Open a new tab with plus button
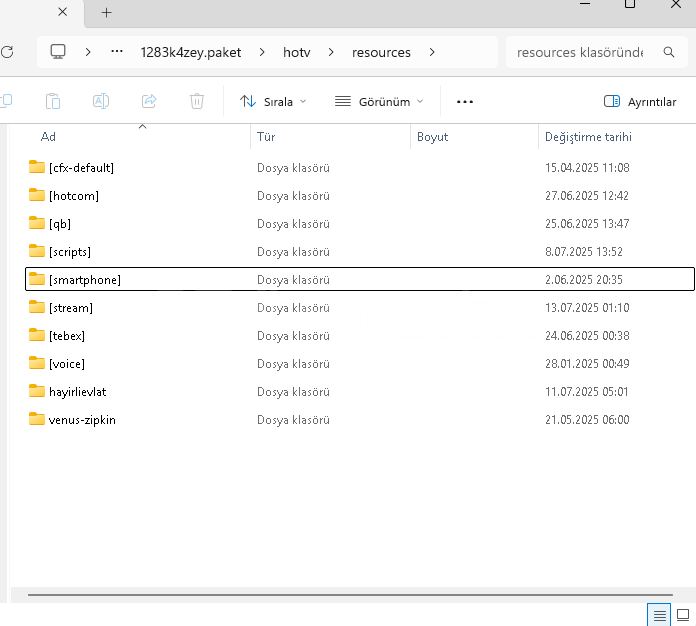This screenshot has height=626, width=696. (x=106, y=12)
